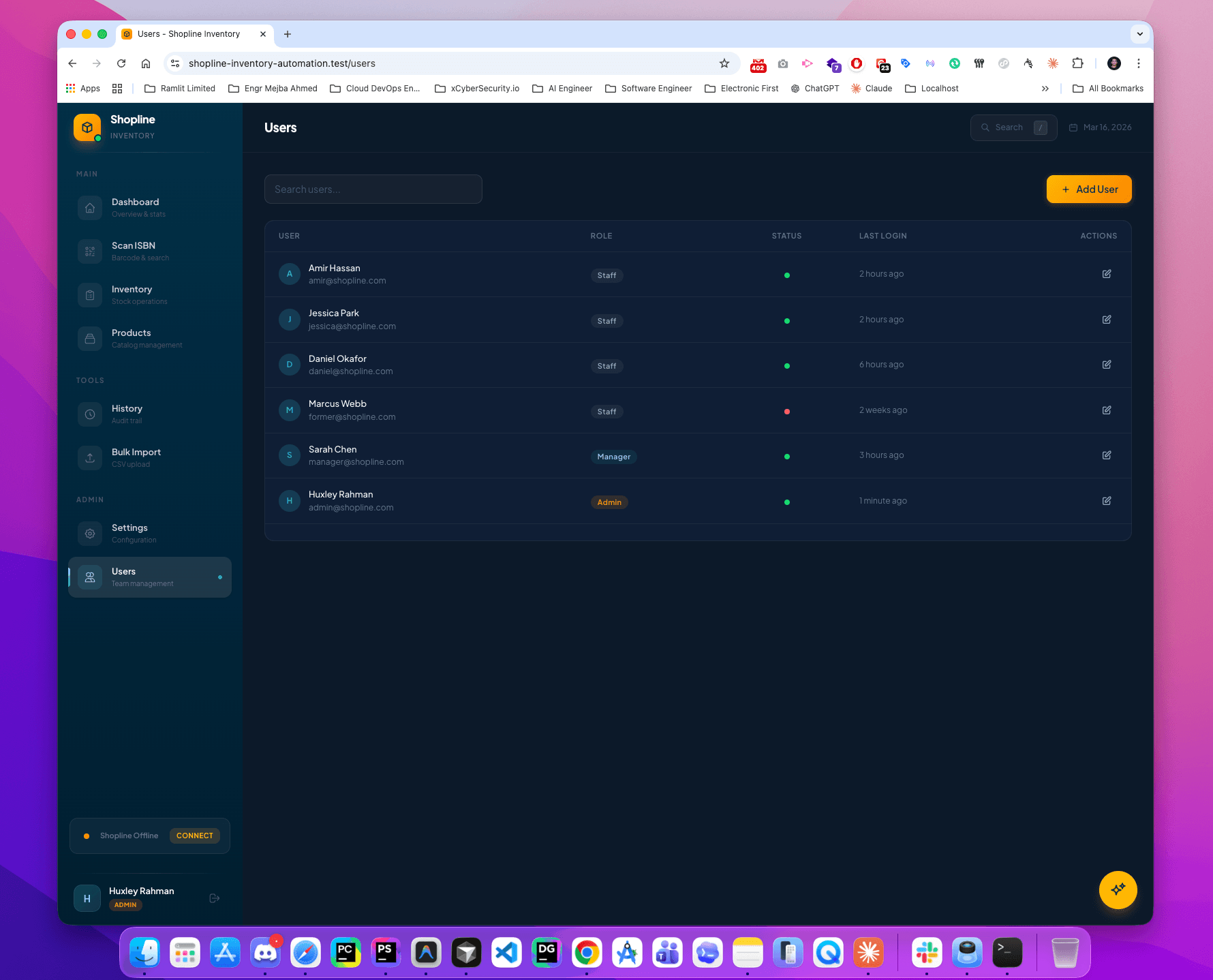Open History audit trail via clock icon
Screen dimensions: 1213x980
(89, 414)
